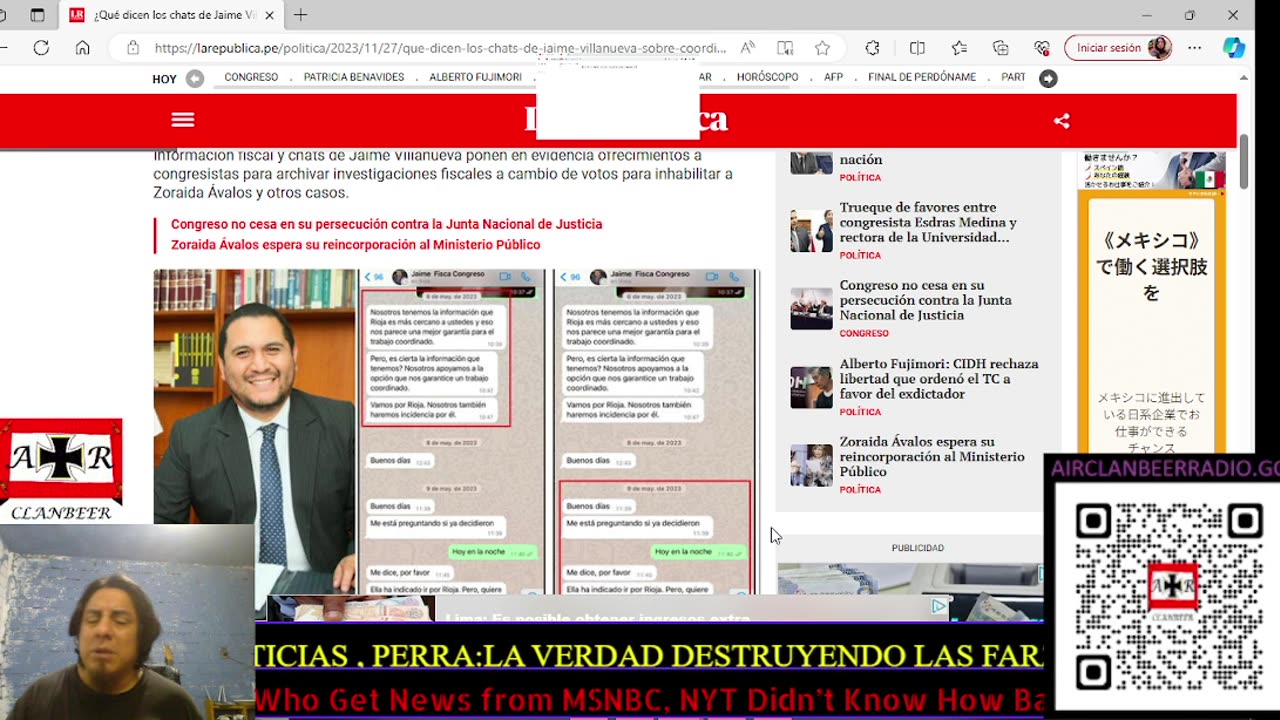The height and width of the screenshot is (720, 1280).
Task: Open Browser Essentials heart icon
Action: (1042, 48)
